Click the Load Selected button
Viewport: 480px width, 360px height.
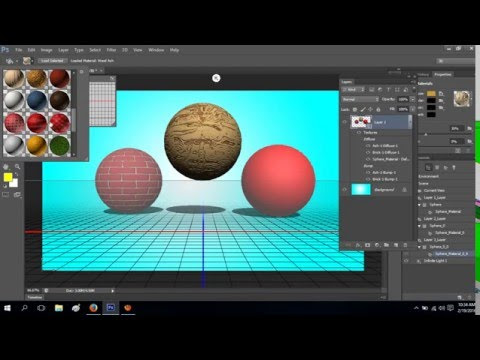pos(52,61)
